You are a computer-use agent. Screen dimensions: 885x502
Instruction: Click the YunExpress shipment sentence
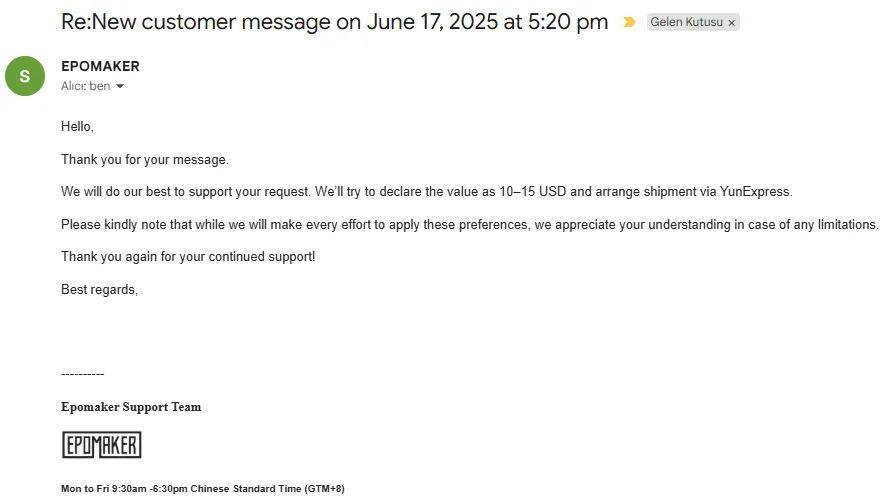coord(426,192)
